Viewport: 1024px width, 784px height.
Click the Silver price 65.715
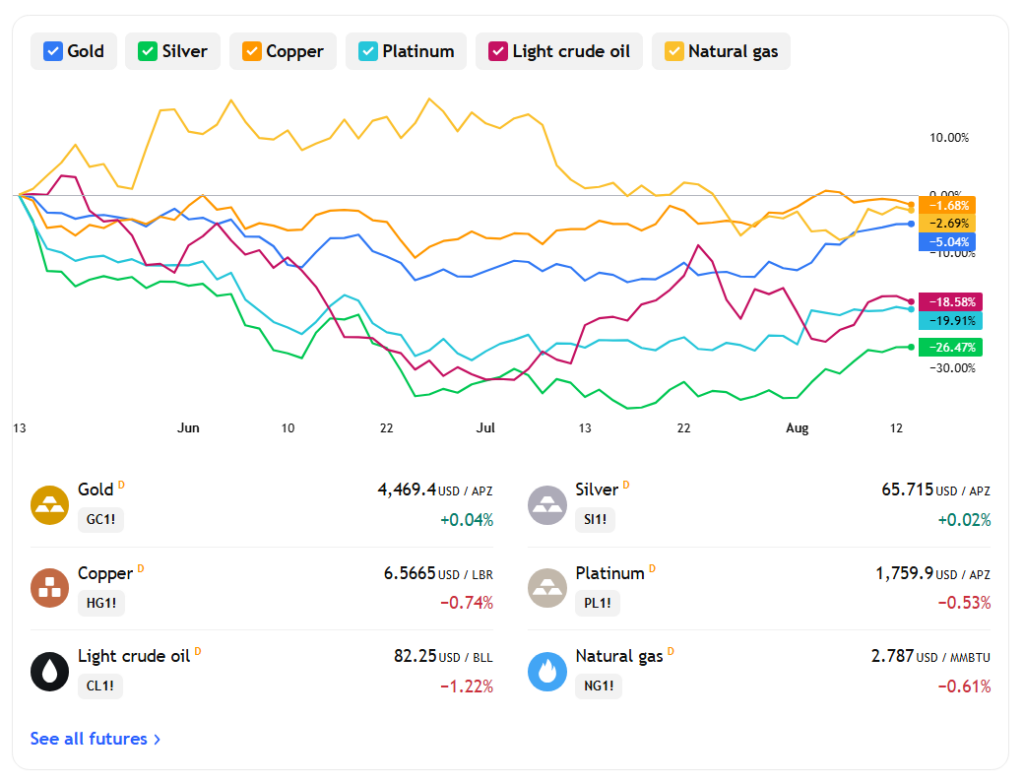coord(907,489)
